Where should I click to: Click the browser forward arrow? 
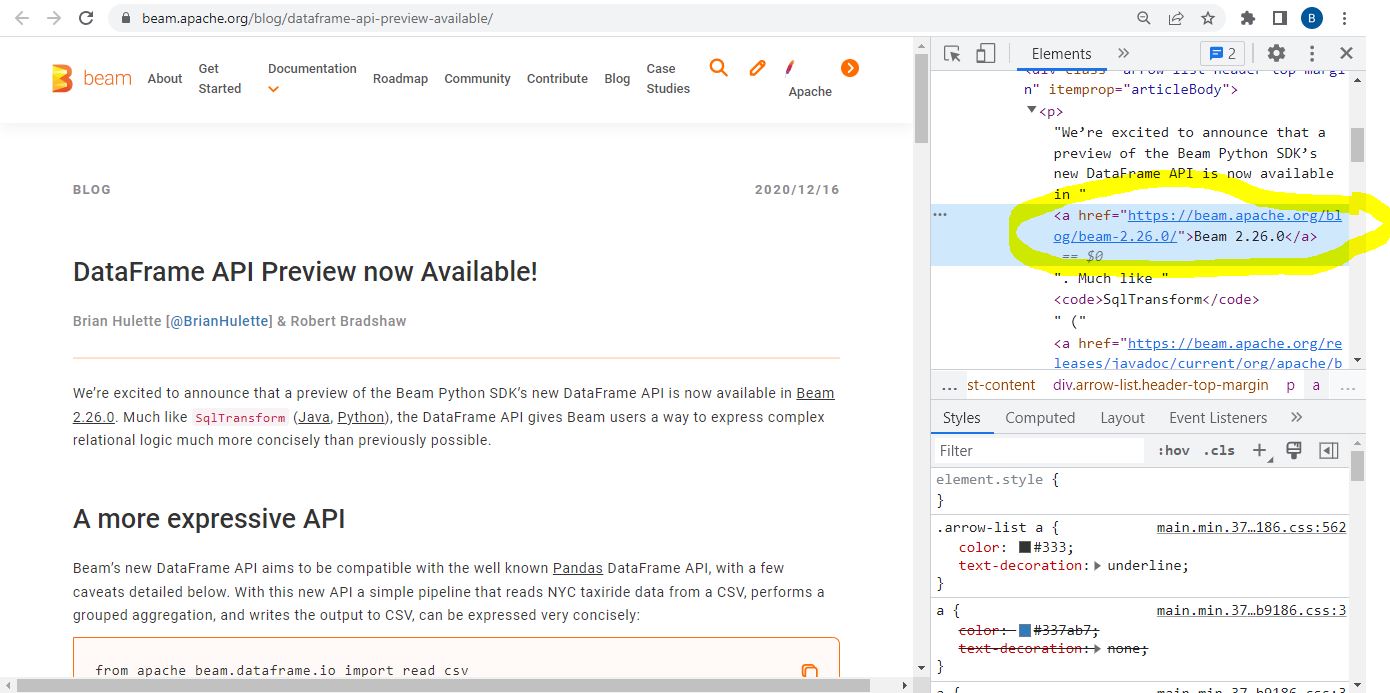tap(54, 18)
